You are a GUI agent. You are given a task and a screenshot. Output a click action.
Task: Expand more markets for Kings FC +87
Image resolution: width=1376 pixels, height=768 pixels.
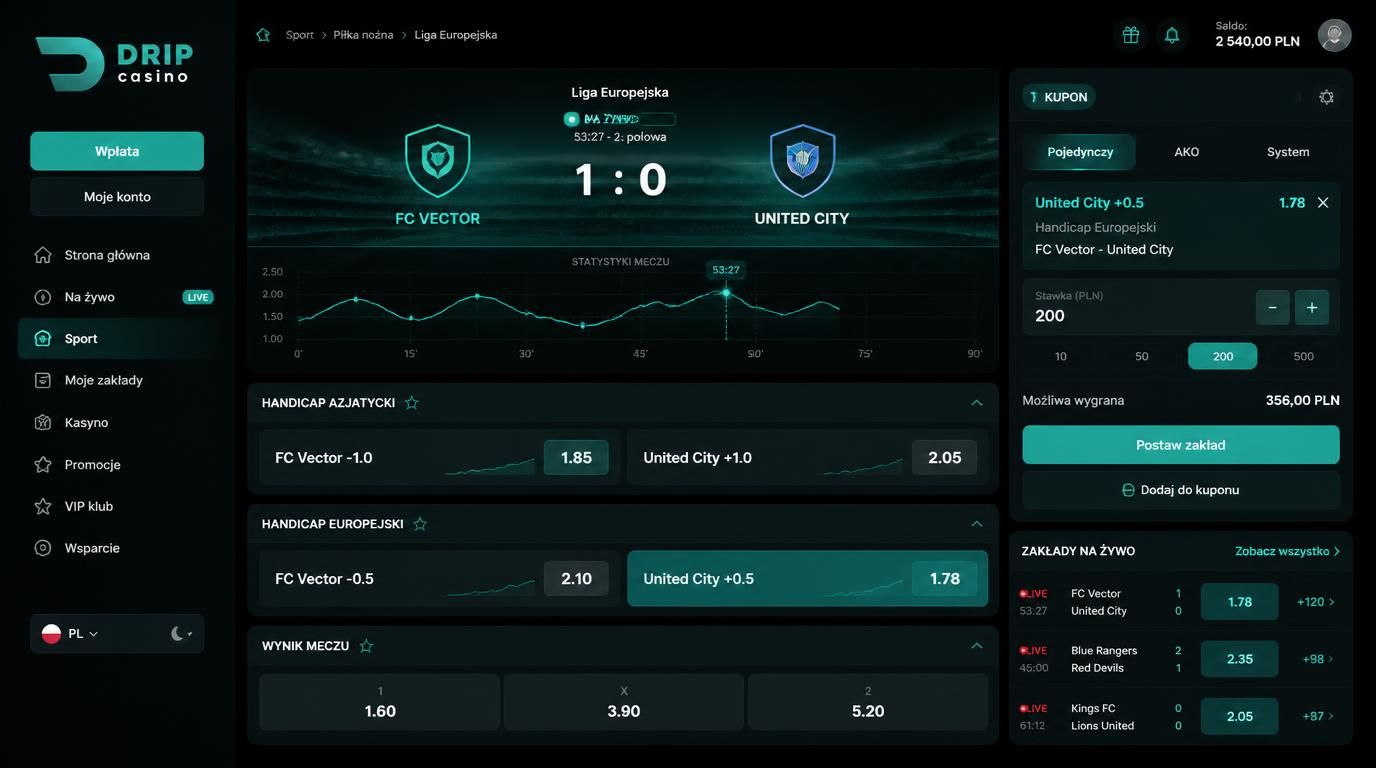tap(1316, 716)
